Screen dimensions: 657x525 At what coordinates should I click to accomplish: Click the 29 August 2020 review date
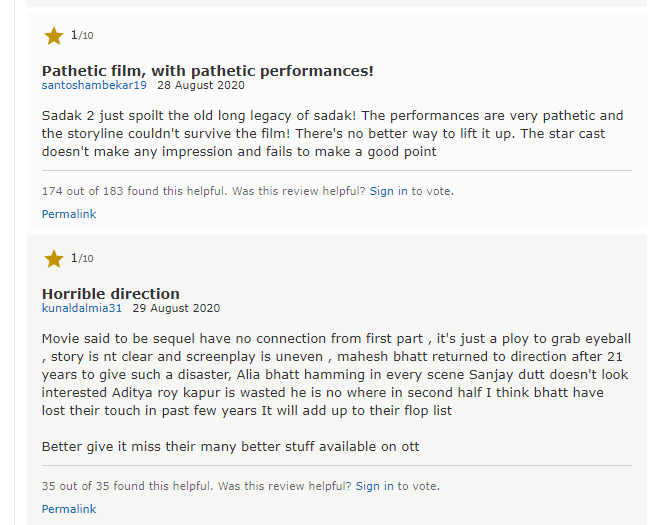(x=177, y=308)
